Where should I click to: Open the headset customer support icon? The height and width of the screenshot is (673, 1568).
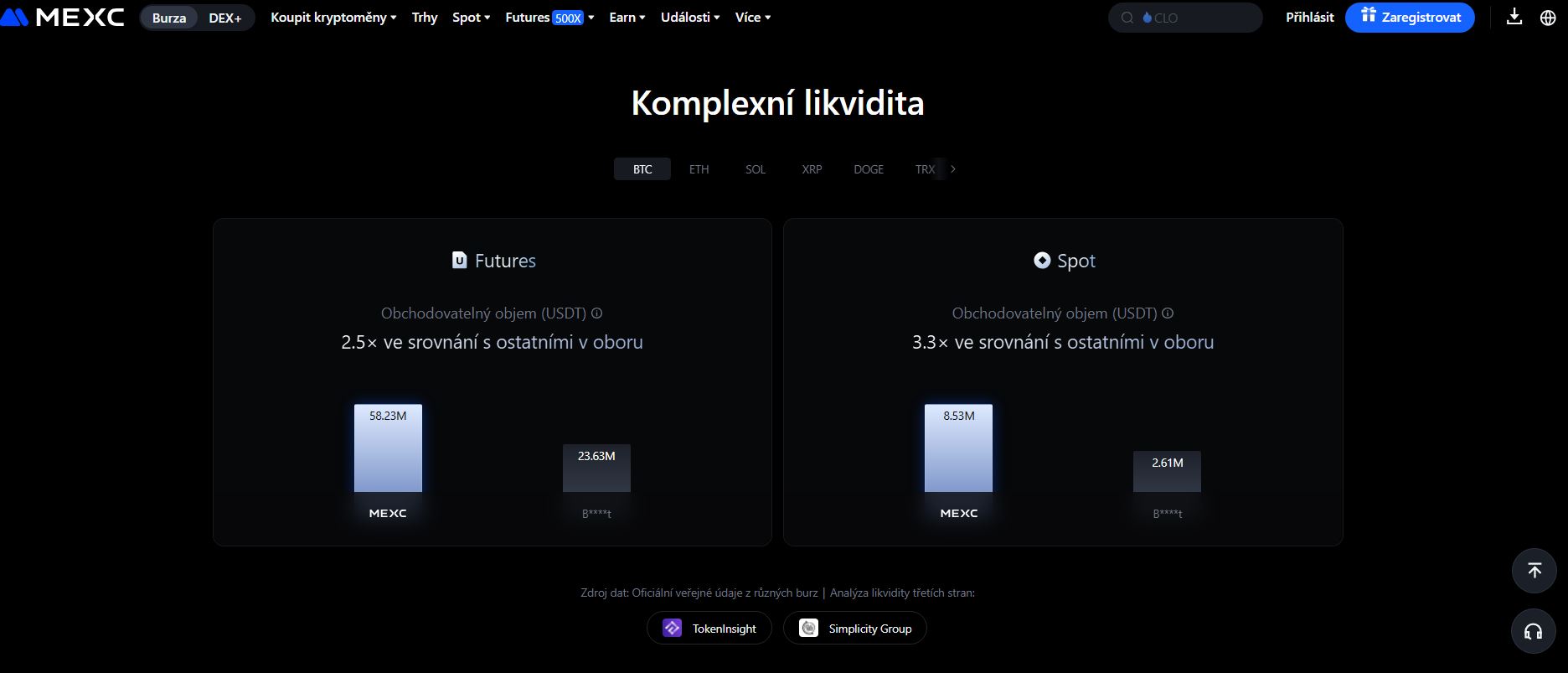[1534, 631]
